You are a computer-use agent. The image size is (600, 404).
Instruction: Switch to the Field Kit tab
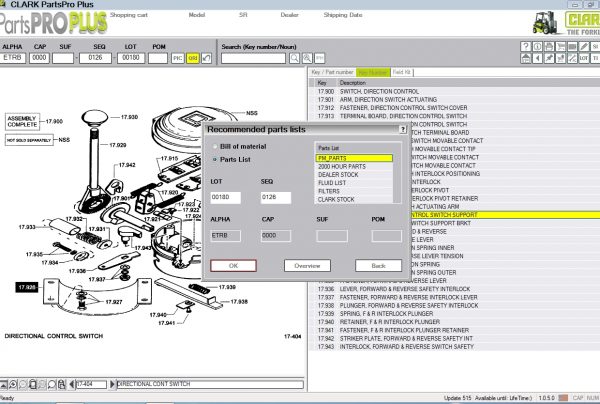point(402,72)
